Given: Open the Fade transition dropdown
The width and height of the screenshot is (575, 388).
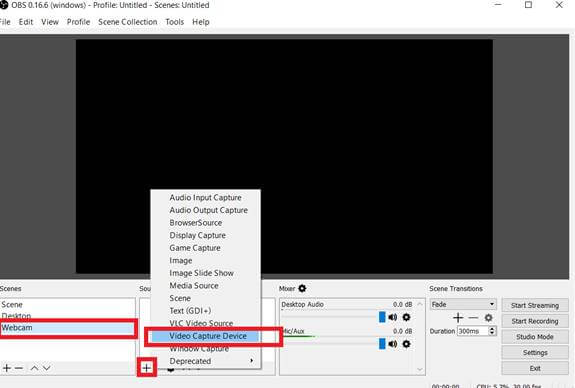Looking at the screenshot, I should click(x=463, y=304).
